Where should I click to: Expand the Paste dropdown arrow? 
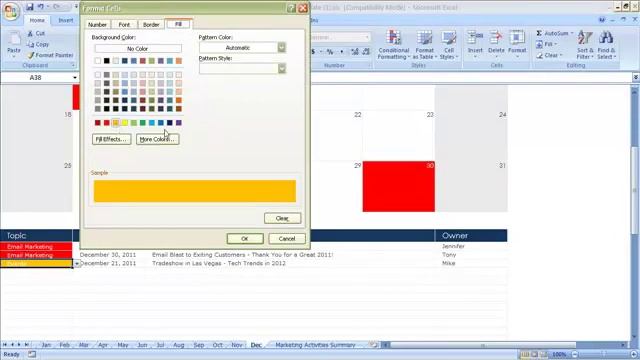pyautogui.click(x=14, y=56)
